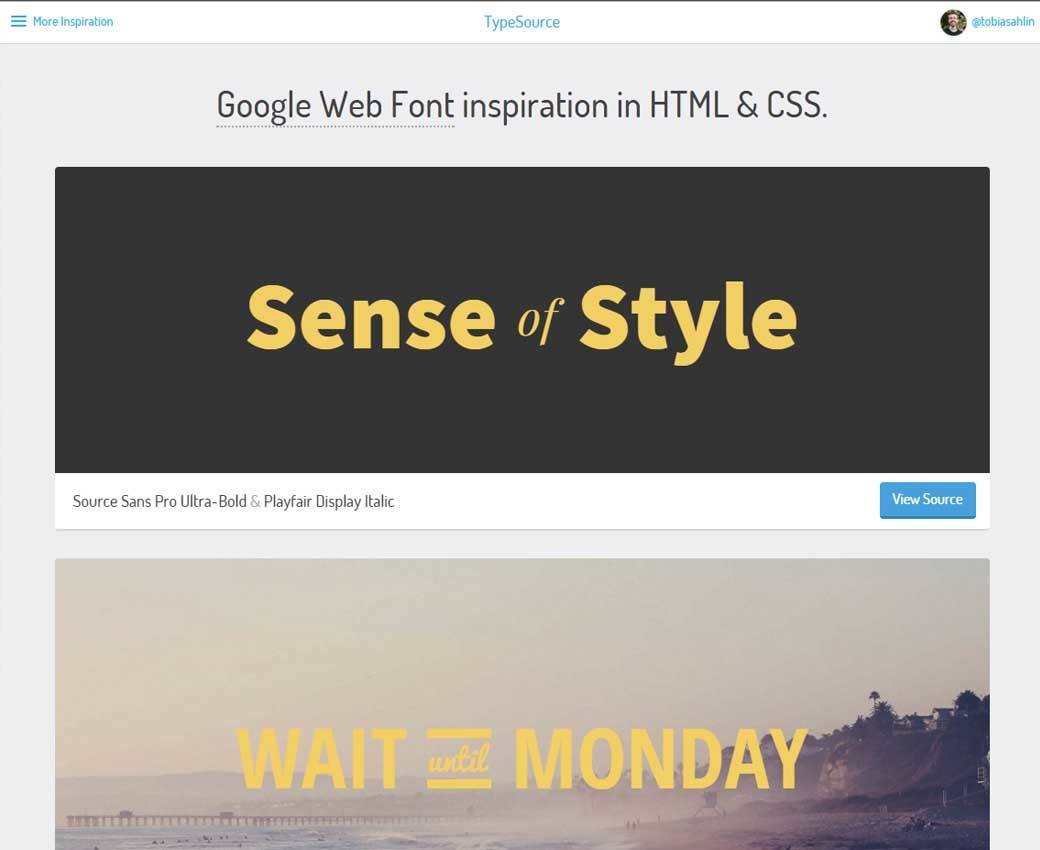This screenshot has height=850, width=1040.
Task: Open the @tobiasahlin profile link
Action: (1002, 22)
